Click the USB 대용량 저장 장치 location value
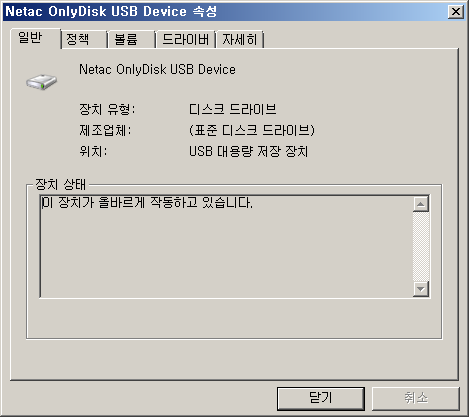Viewport: 469px width, 417px height. click(x=248, y=151)
